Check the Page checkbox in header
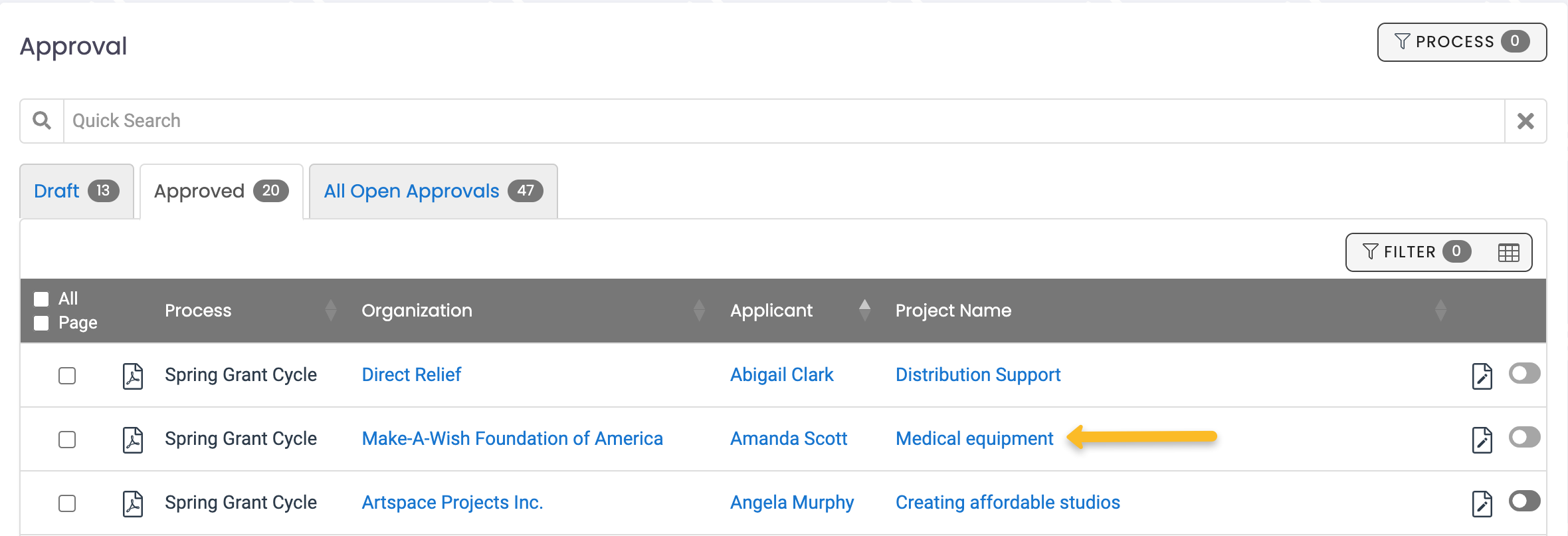Image resolution: width=1568 pixels, height=536 pixels. [x=41, y=323]
